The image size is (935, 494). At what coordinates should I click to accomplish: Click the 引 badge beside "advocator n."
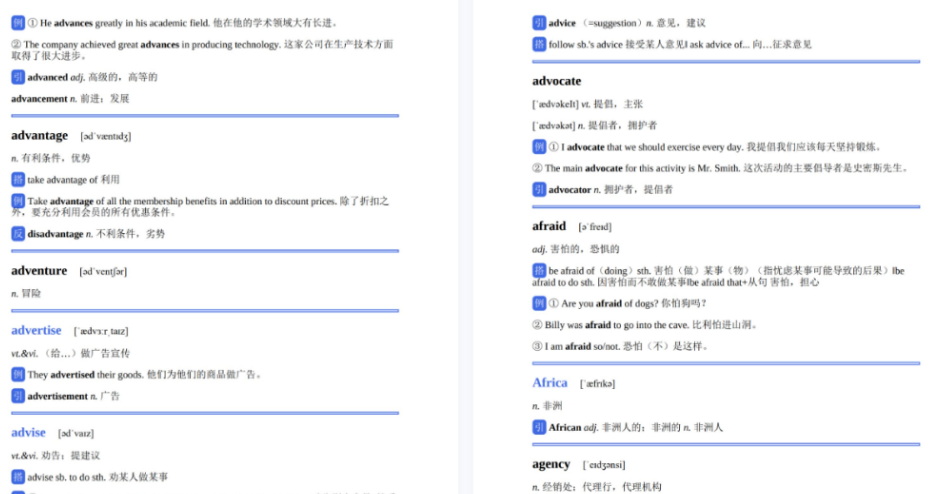(539, 189)
